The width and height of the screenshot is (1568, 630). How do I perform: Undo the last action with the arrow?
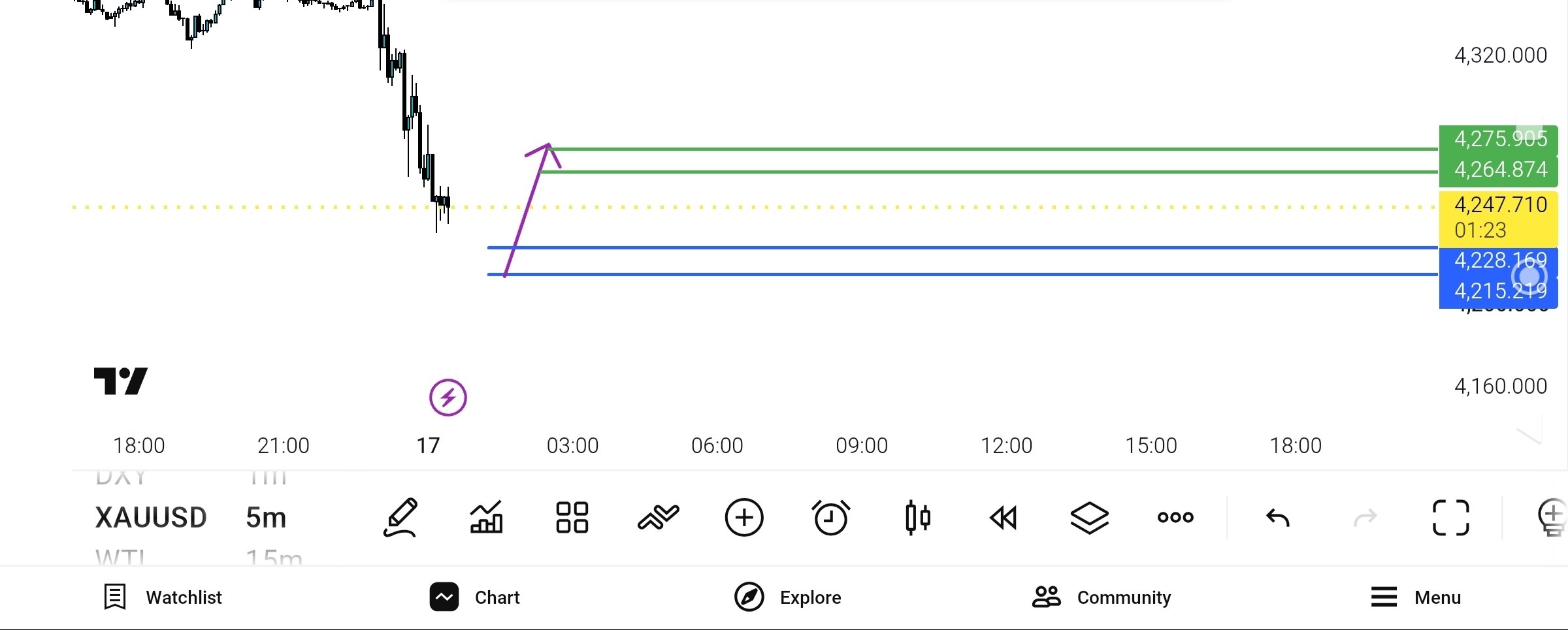pos(1278,518)
